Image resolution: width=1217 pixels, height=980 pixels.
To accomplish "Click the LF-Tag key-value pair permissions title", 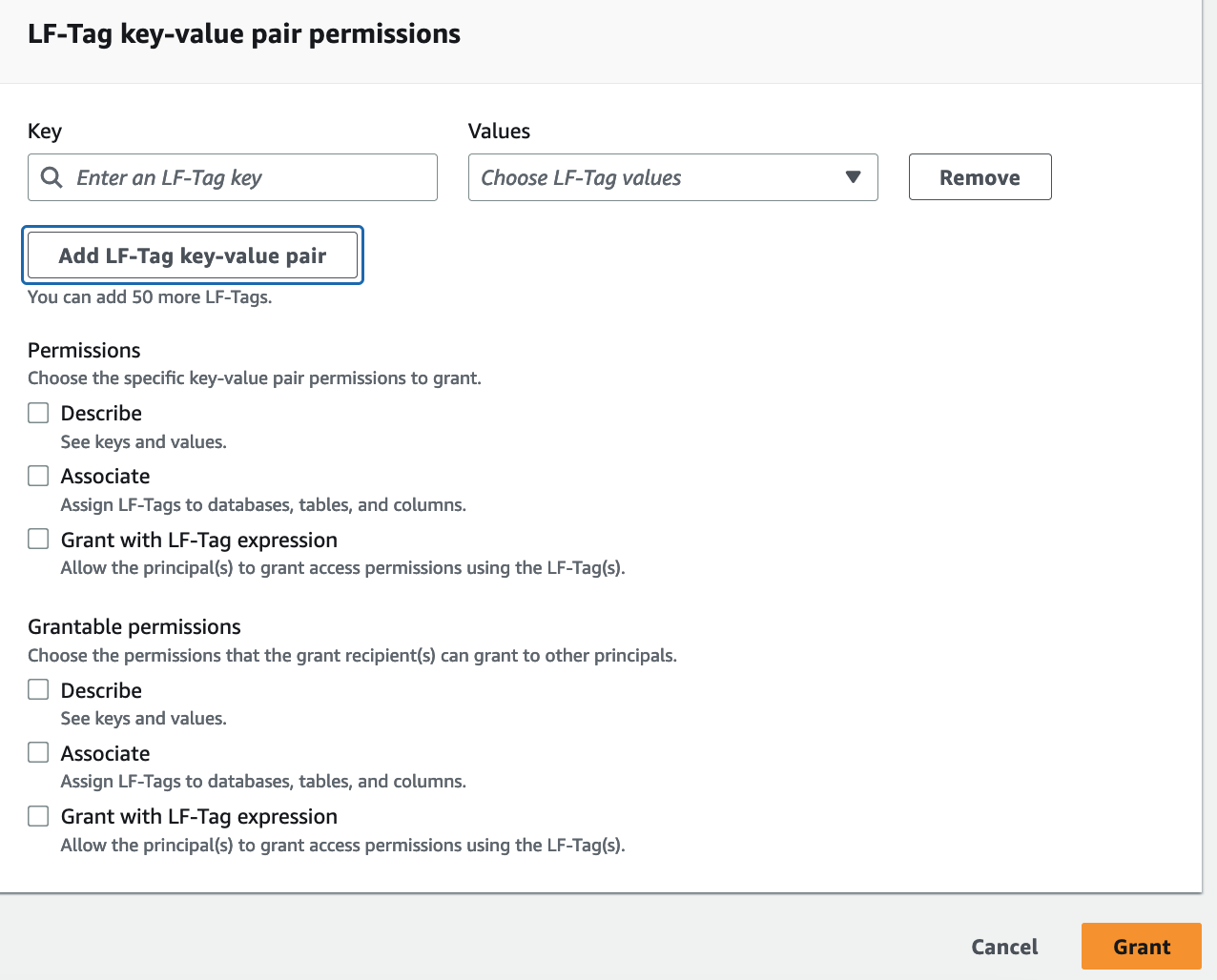I will (x=244, y=33).
